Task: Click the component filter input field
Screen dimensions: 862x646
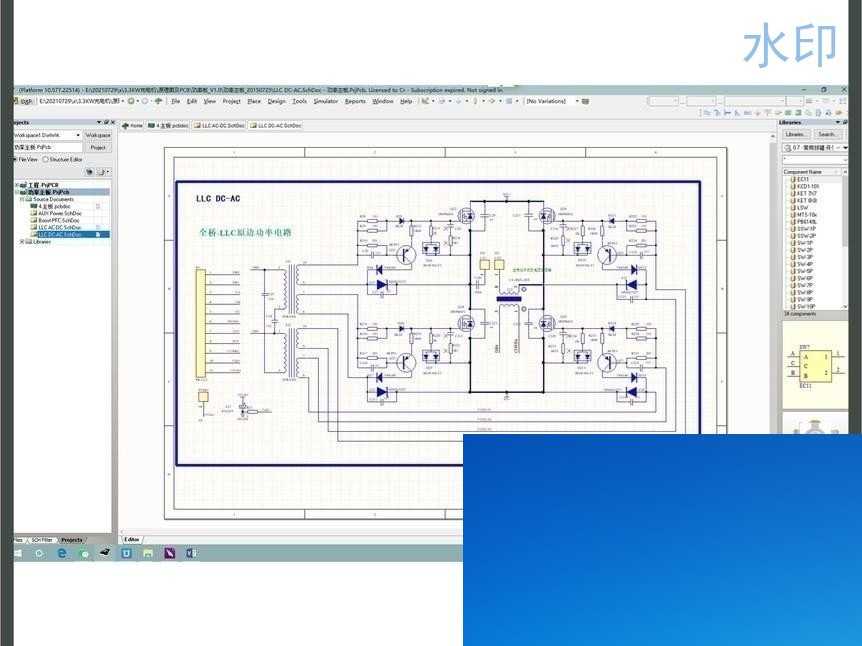Action: 813,159
